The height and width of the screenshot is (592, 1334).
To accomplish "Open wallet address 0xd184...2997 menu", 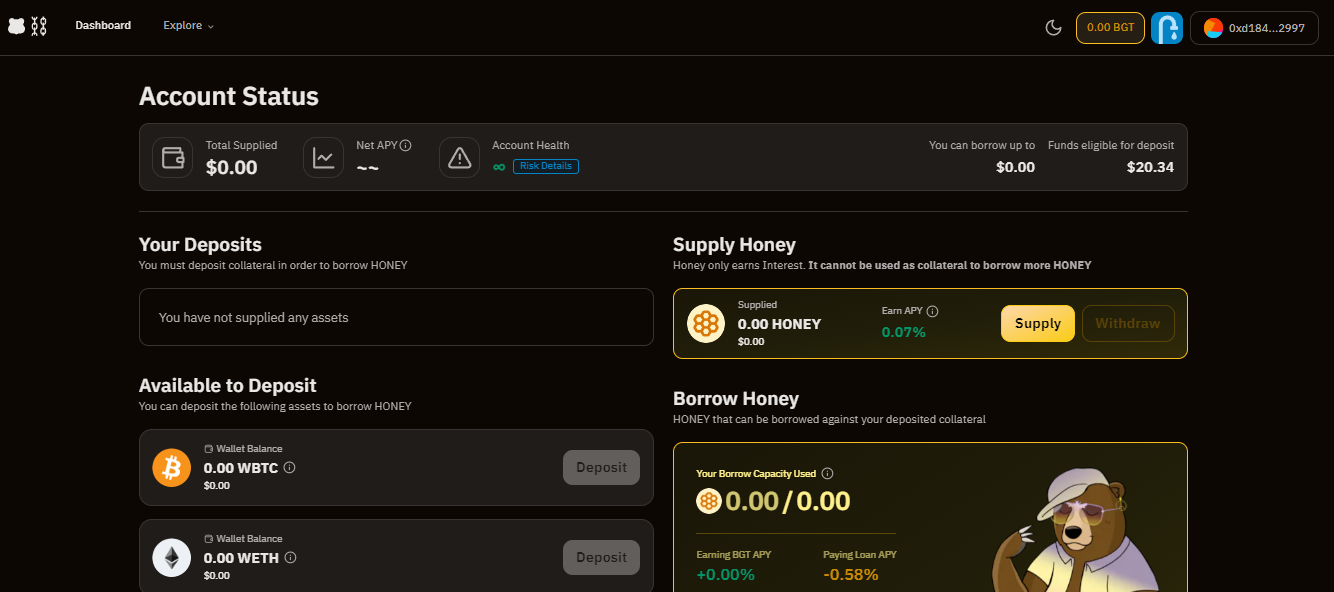I will tap(1254, 28).
